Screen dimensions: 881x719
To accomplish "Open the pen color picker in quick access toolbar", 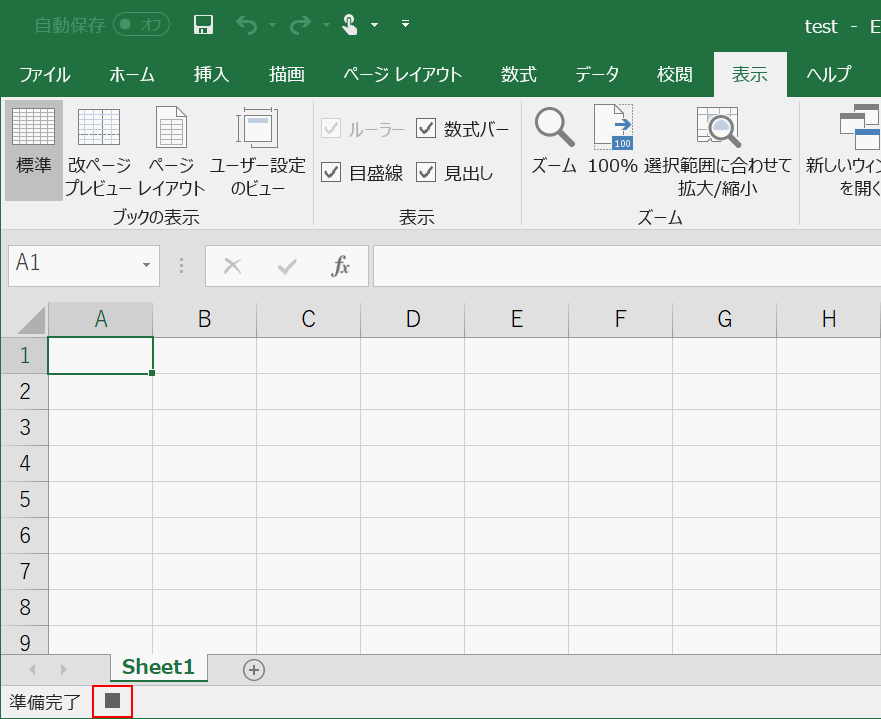I will 376,24.
